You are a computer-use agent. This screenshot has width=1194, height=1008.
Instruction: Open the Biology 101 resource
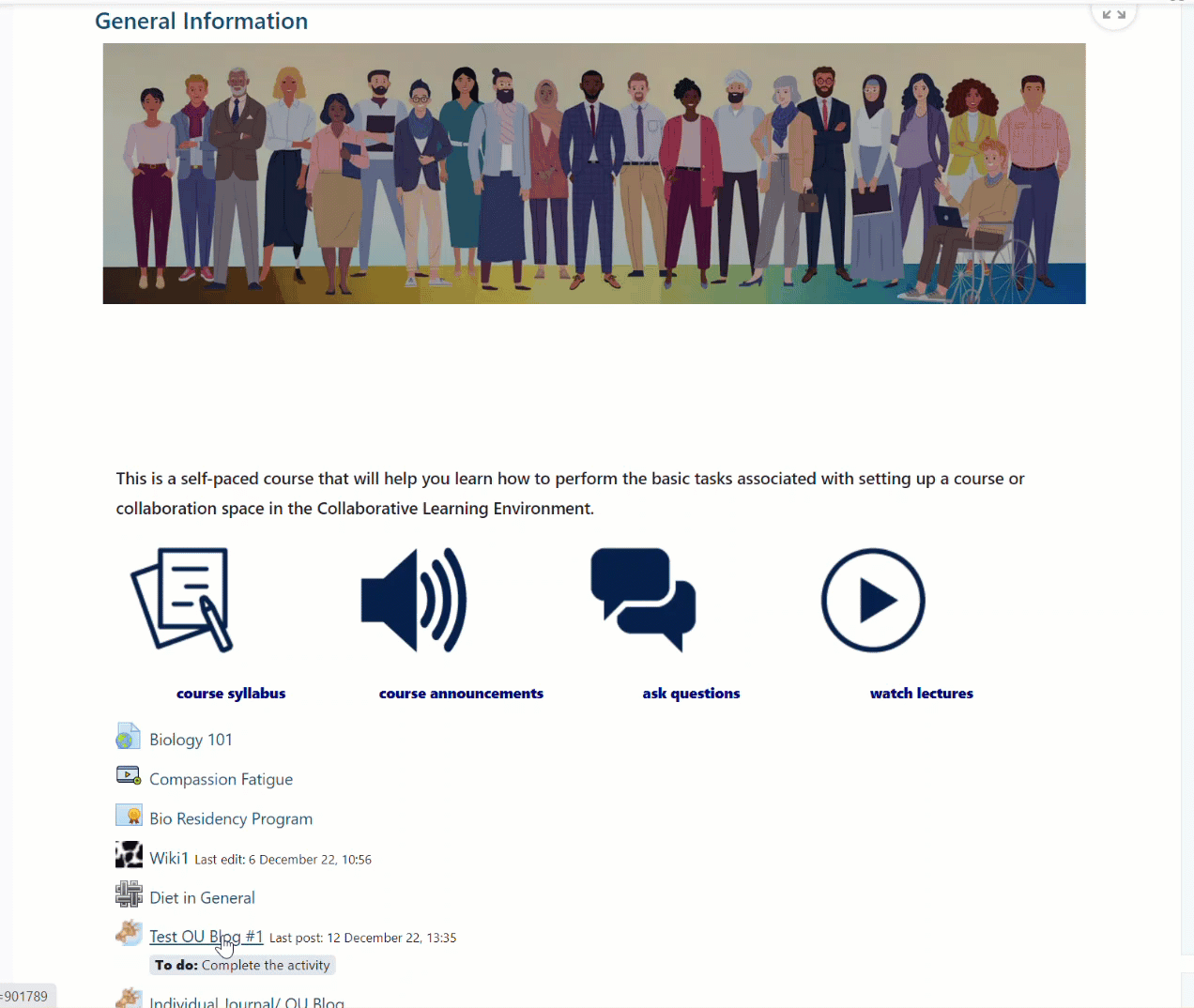coord(191,740)
